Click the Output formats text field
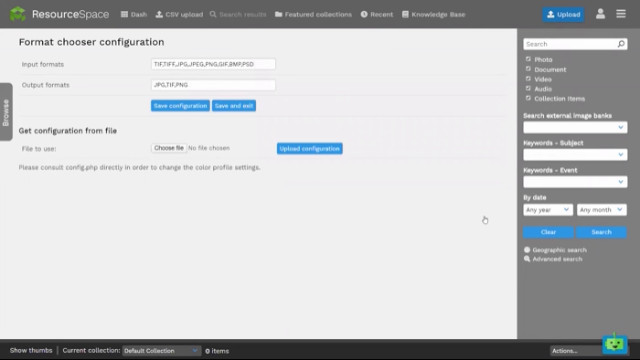The width and height of the screenshot is (640, 360). click(213, 85)
